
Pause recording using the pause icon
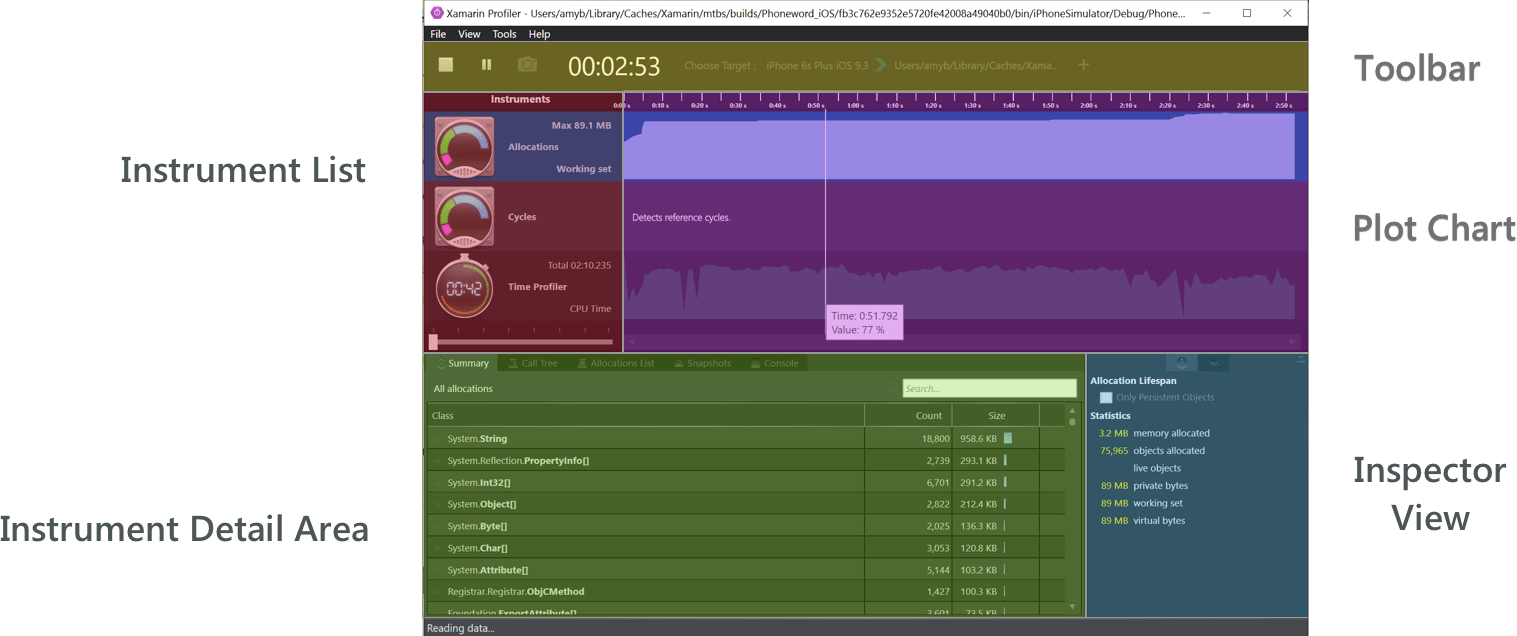click(x=486, y=64)
